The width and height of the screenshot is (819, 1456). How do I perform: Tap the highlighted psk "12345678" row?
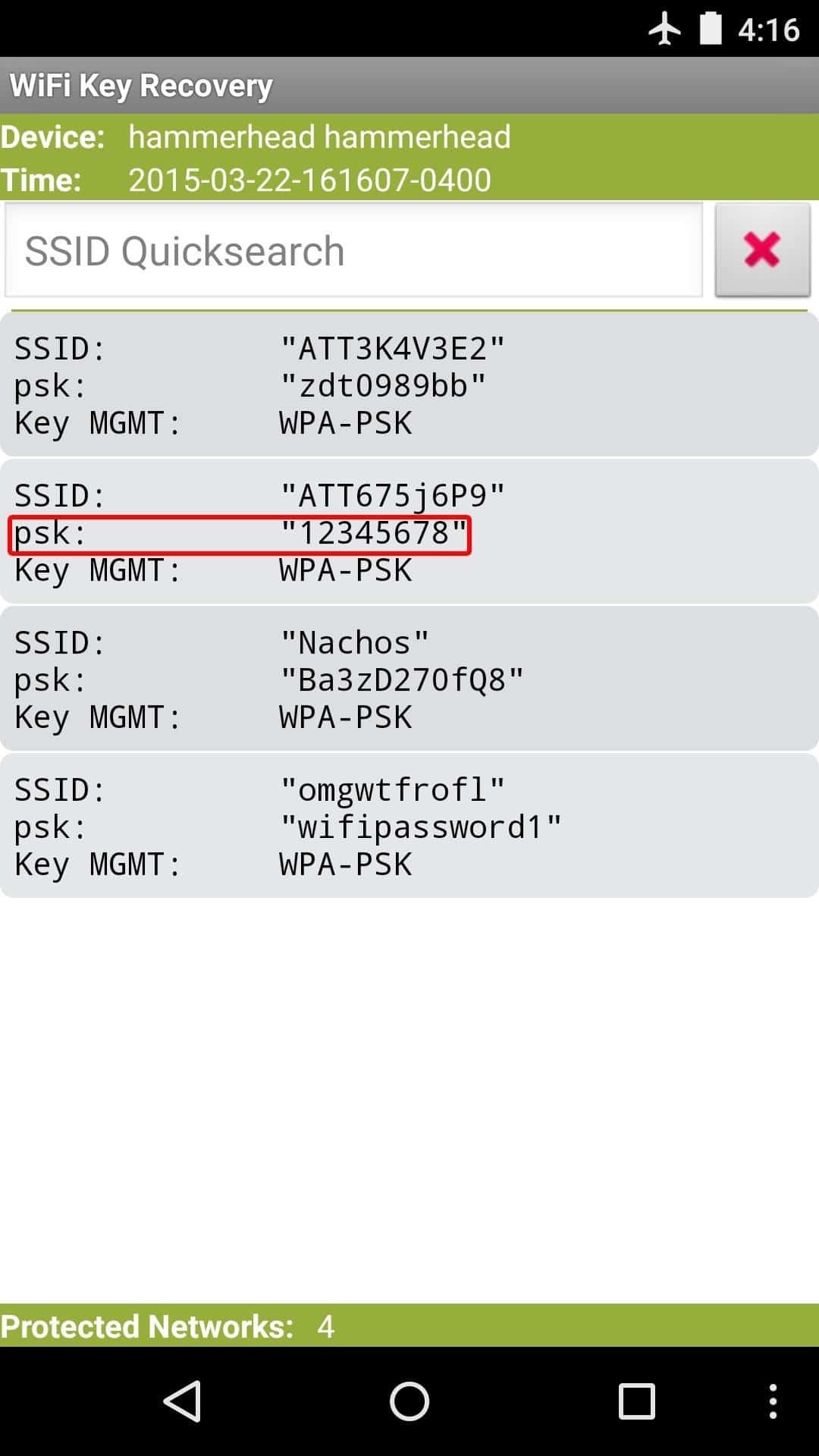tap(240, 535)
